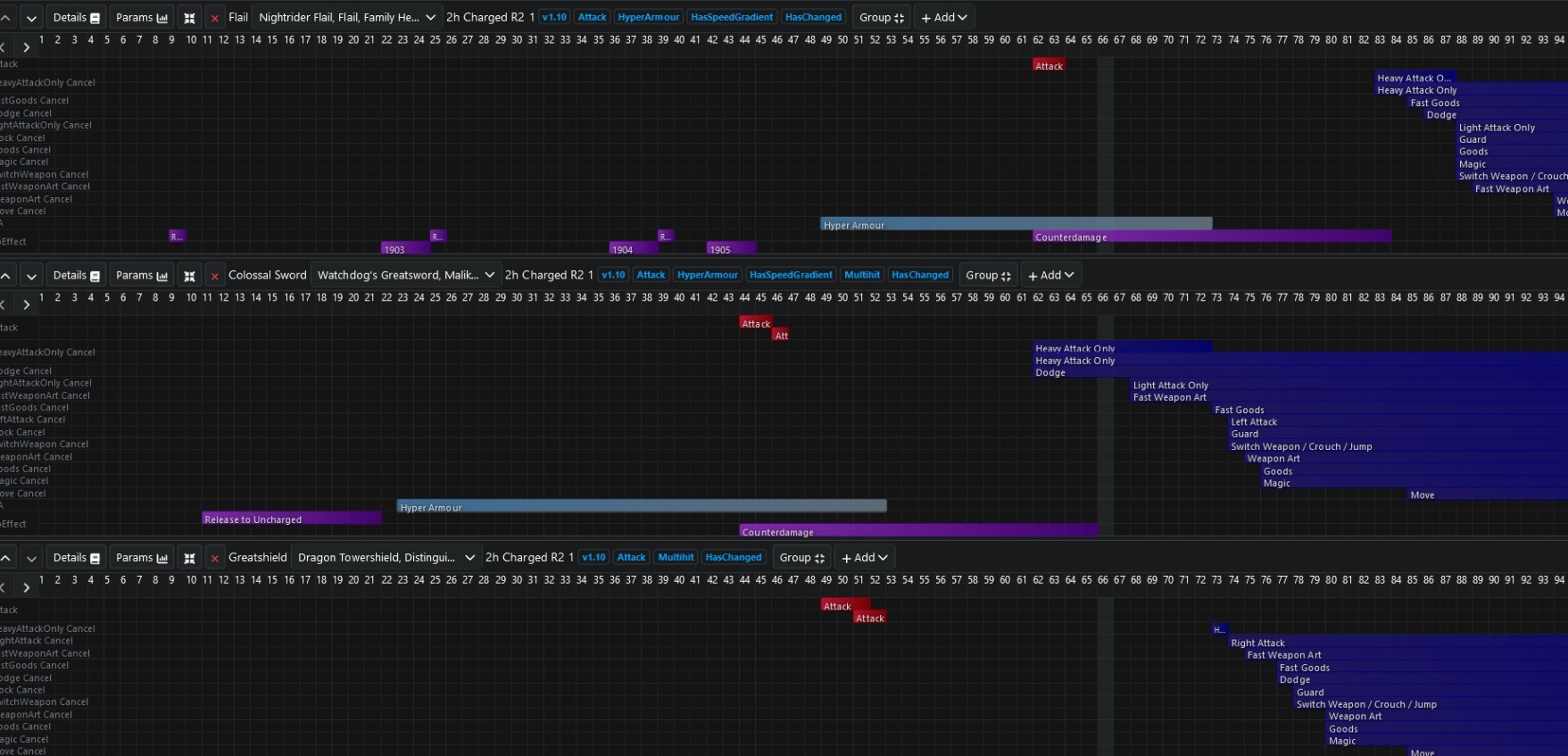Step timeline back arrow in Greatshield panel

(4, 587)
